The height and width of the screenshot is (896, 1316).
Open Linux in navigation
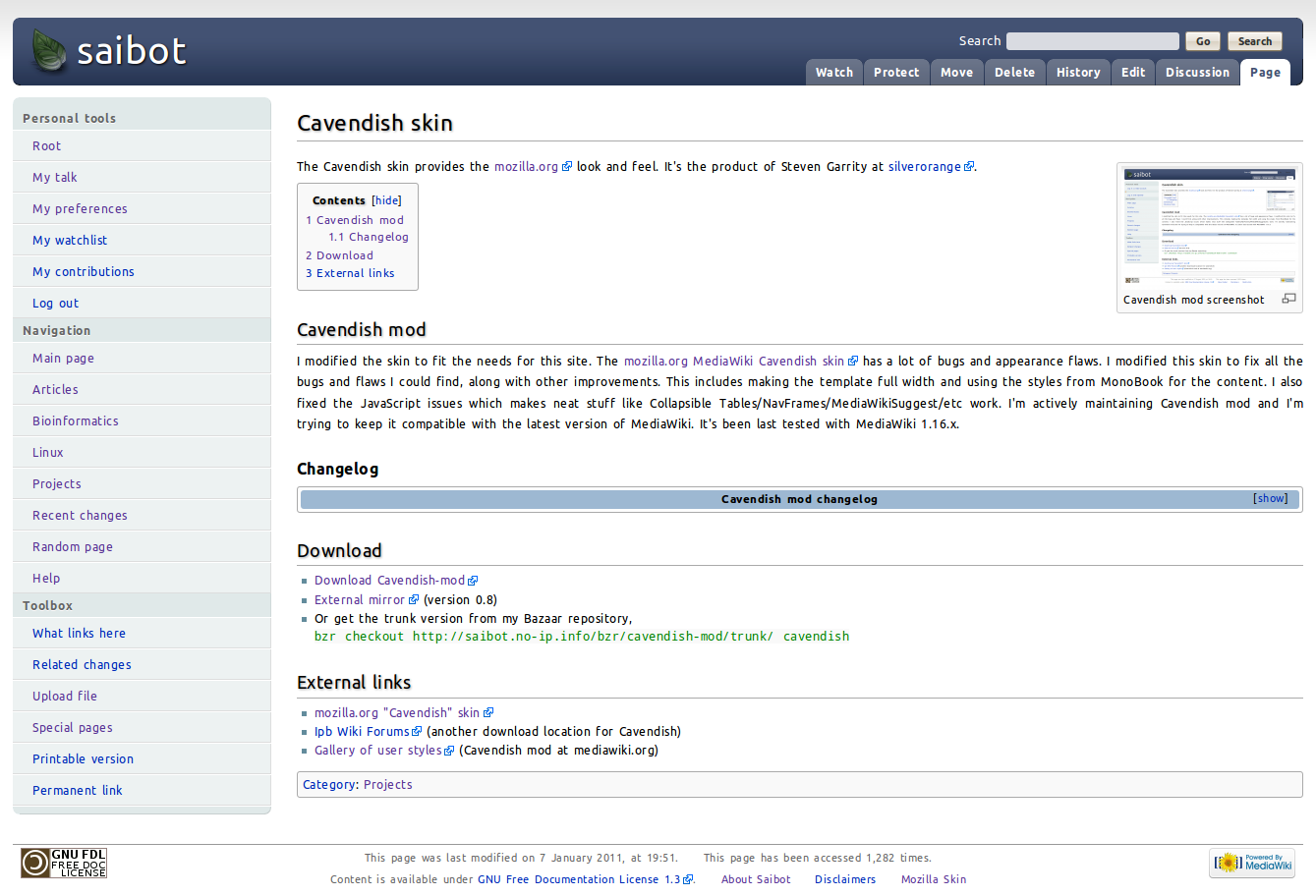pyautogui.click(x=48, y=453)
